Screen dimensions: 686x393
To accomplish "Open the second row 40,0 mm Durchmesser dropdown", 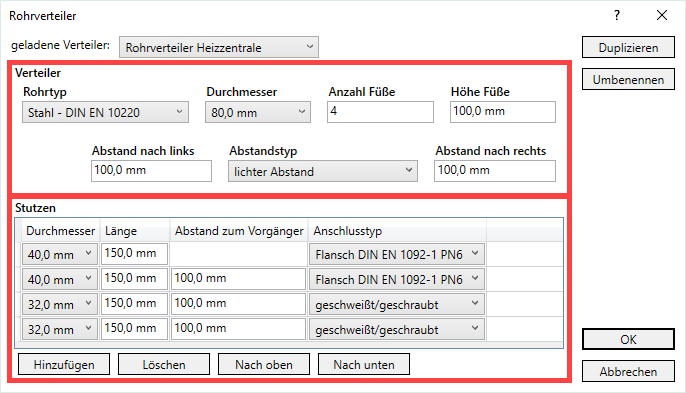I will (60, 279).
